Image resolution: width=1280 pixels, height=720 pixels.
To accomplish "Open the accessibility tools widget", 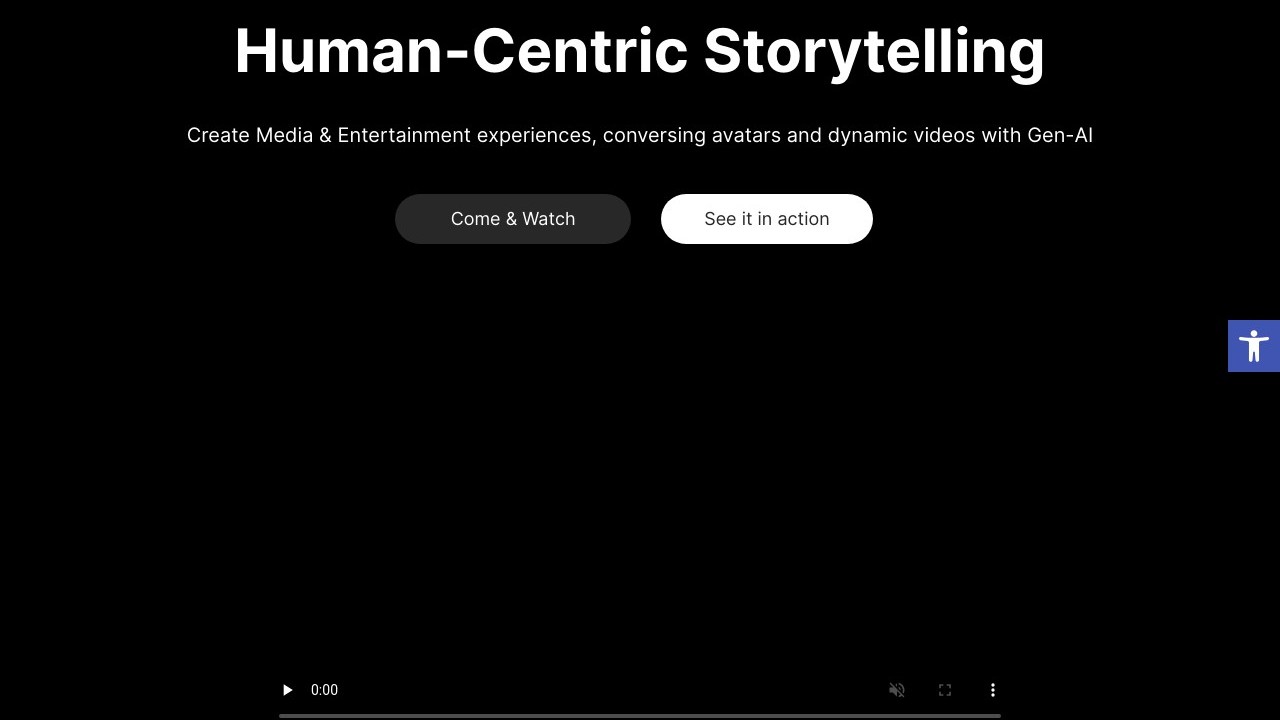I will point(1253,346).
